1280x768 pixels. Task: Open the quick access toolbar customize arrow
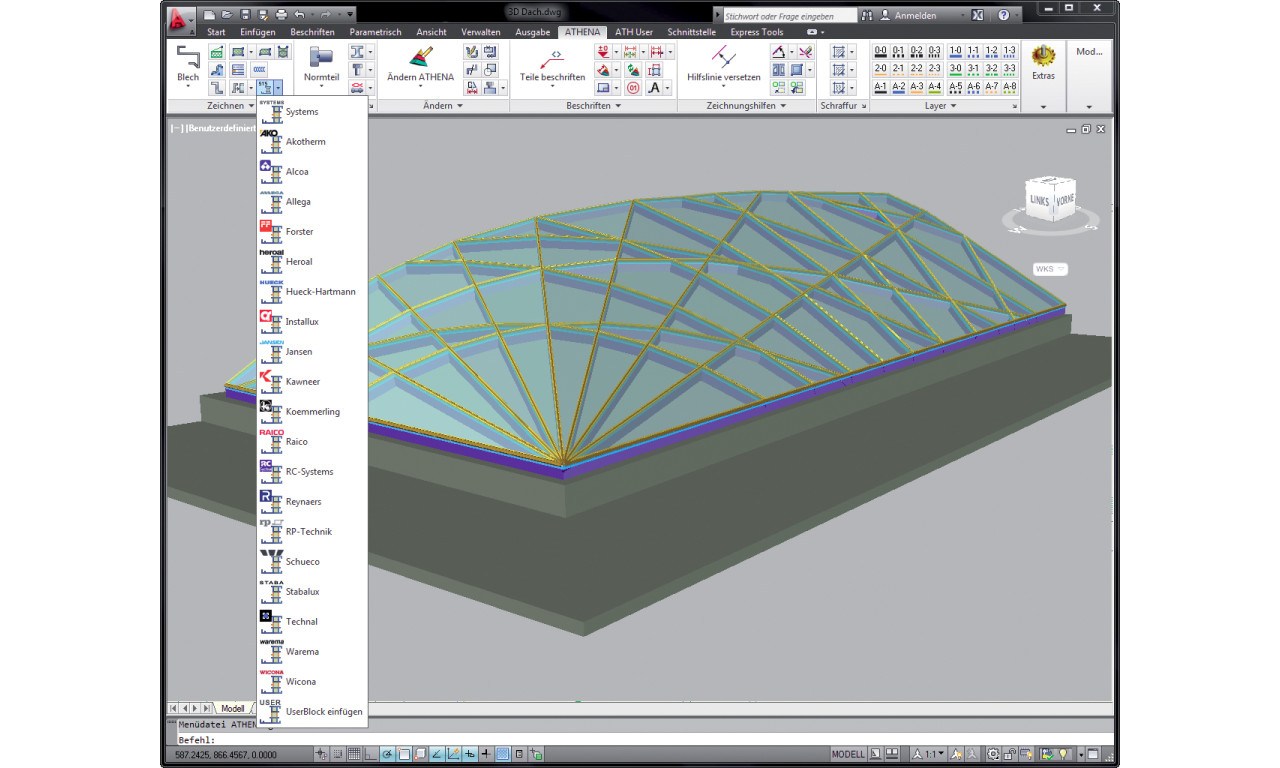(350, 15)
